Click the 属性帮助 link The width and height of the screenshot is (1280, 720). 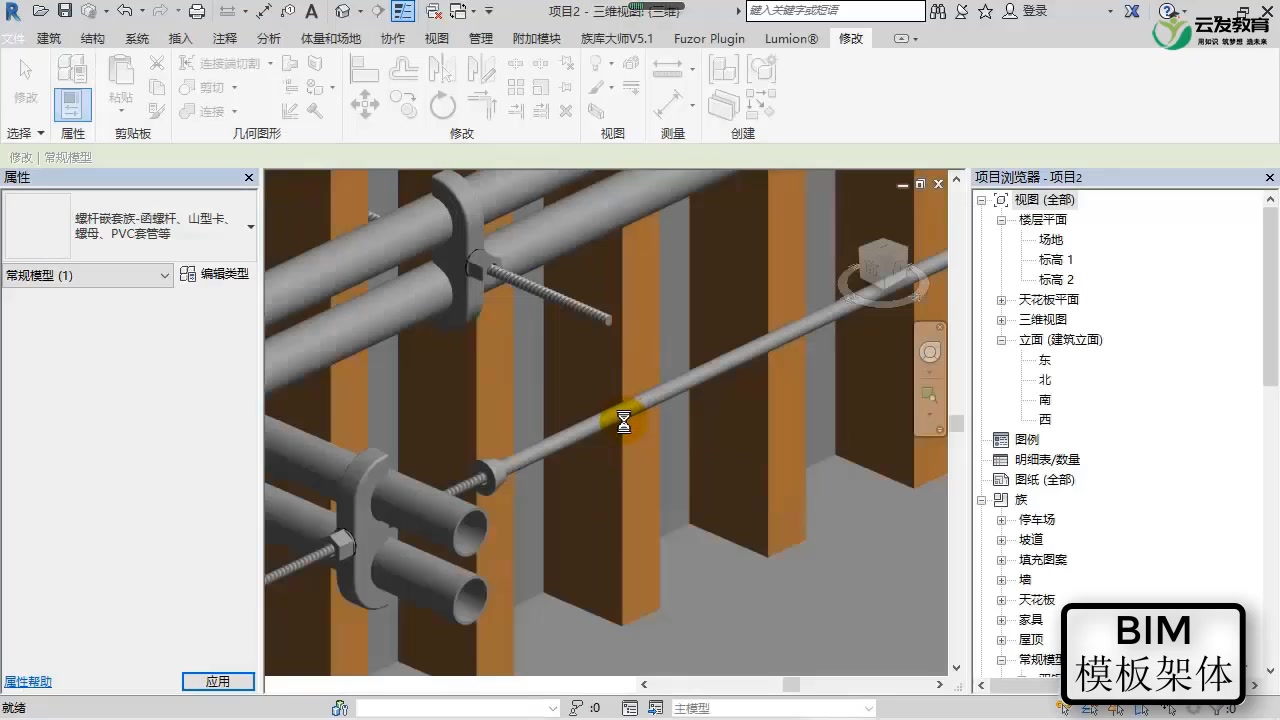pyautogui.click(x=28, y=682)
